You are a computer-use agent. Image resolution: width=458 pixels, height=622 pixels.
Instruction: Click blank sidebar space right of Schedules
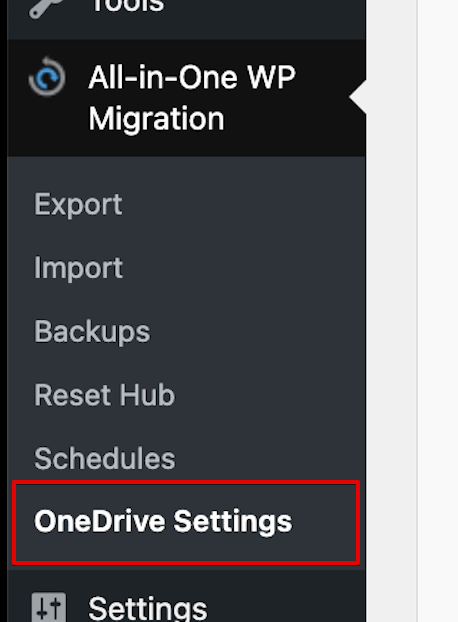point(270,458)
